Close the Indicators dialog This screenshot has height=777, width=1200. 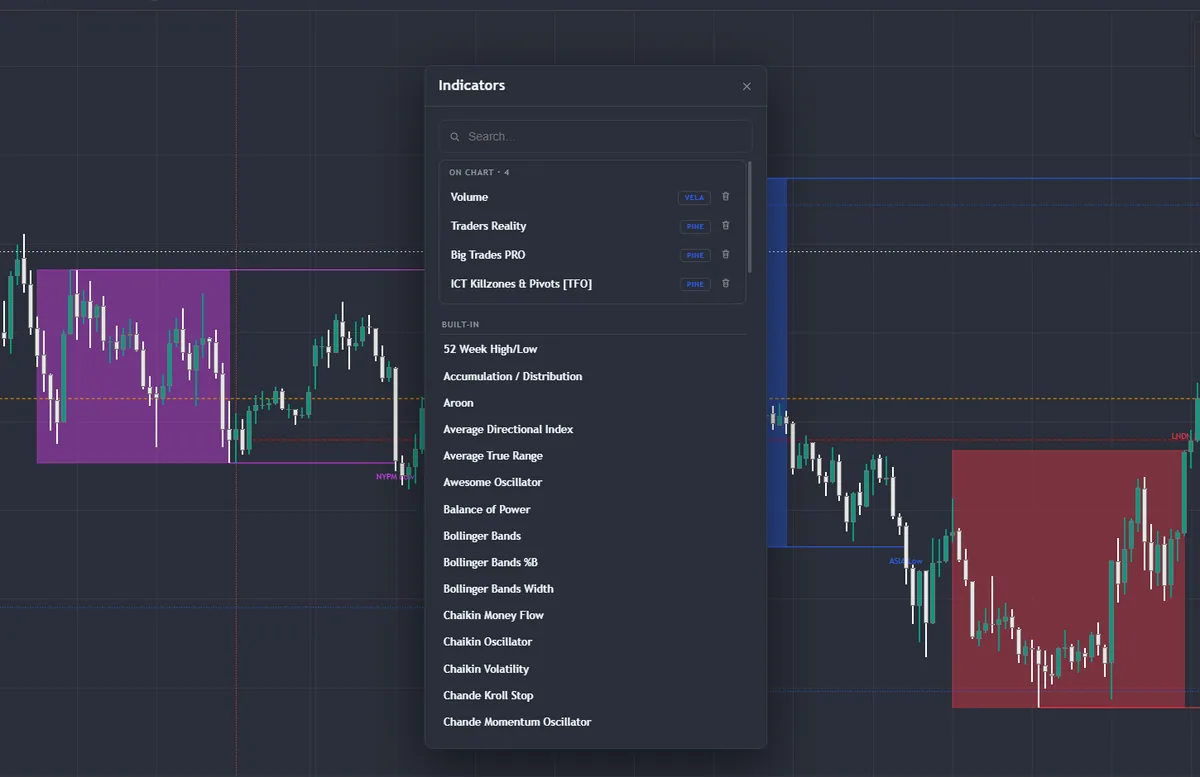(746, 87)
